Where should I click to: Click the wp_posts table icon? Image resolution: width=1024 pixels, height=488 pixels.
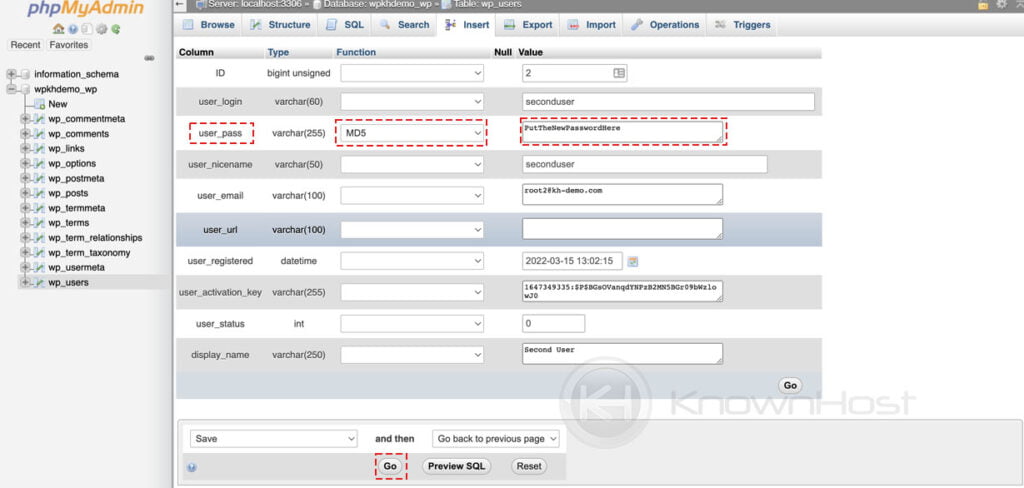pos(40,193)
